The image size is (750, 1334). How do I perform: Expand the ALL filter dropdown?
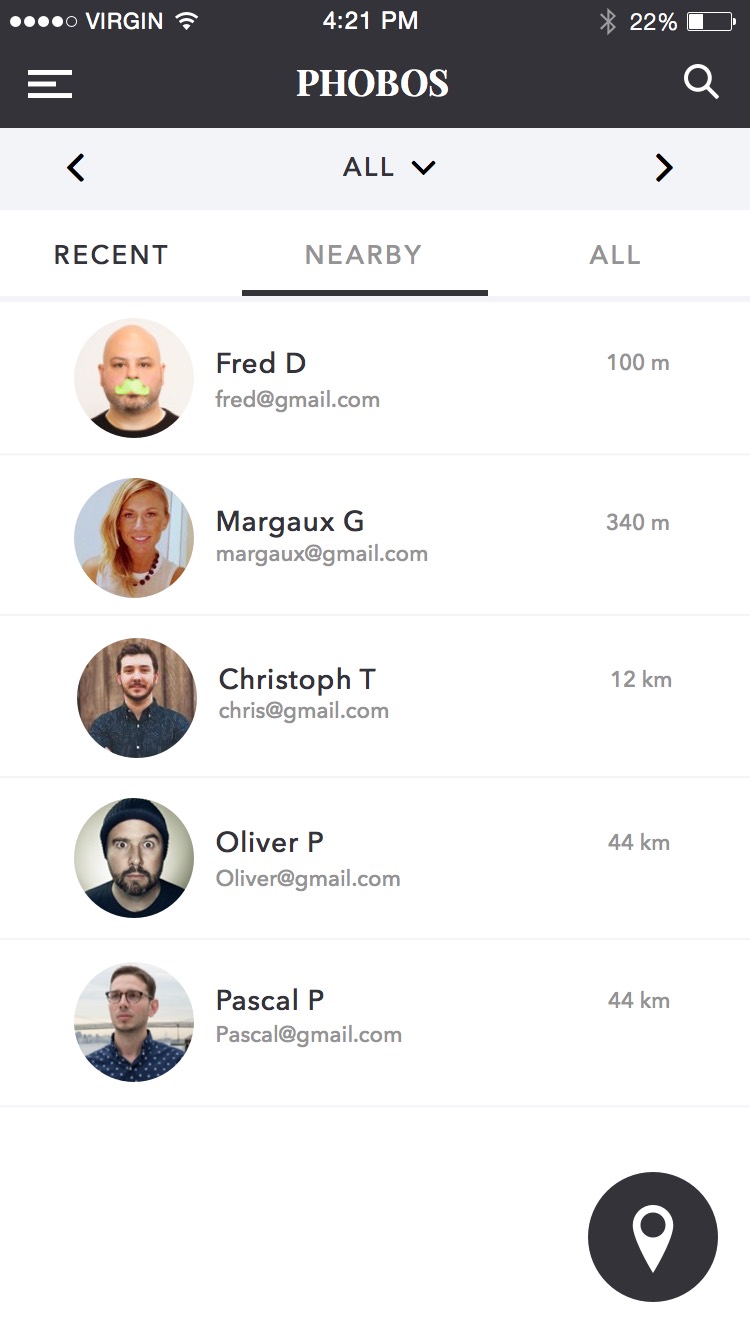coord(389,167)
